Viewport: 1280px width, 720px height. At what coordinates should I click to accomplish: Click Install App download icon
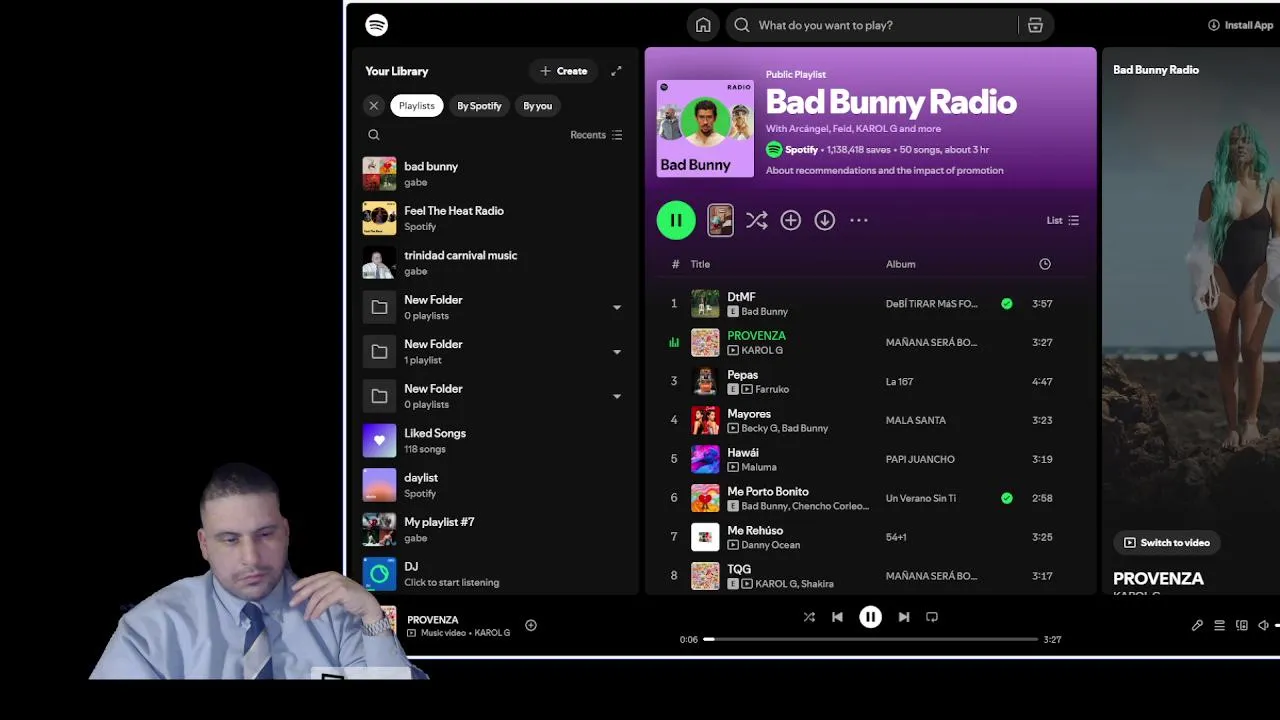1214,25
